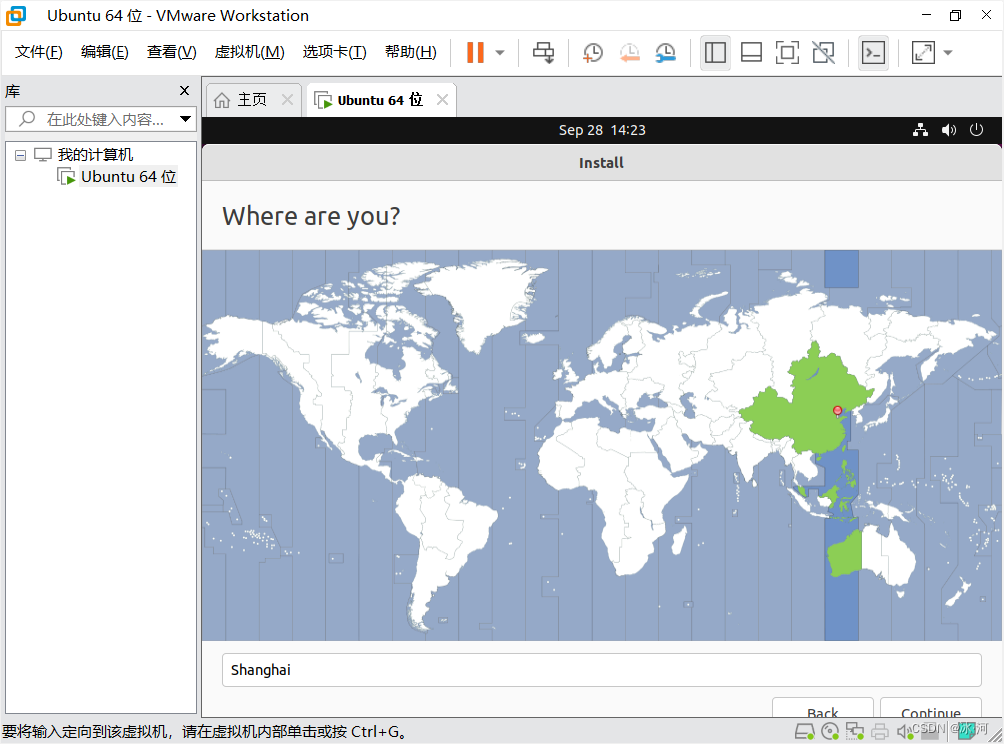Open the Ubuntu power menu icon

(x=976, y=130)
